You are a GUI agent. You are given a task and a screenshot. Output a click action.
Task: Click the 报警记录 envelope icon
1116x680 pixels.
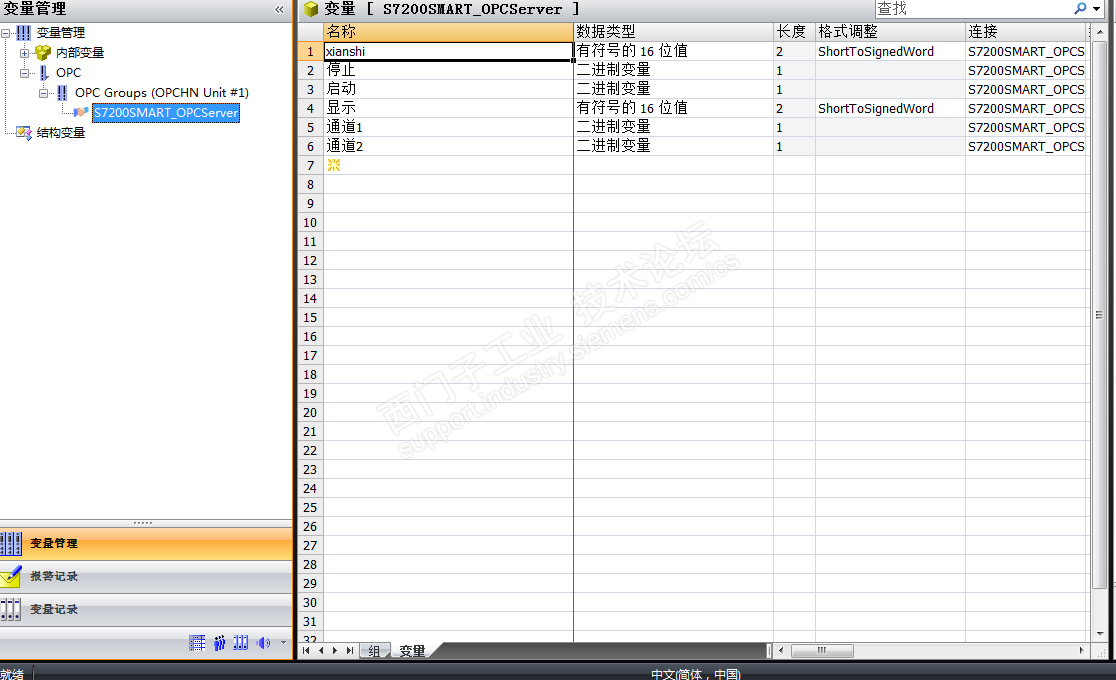point(11,576)
